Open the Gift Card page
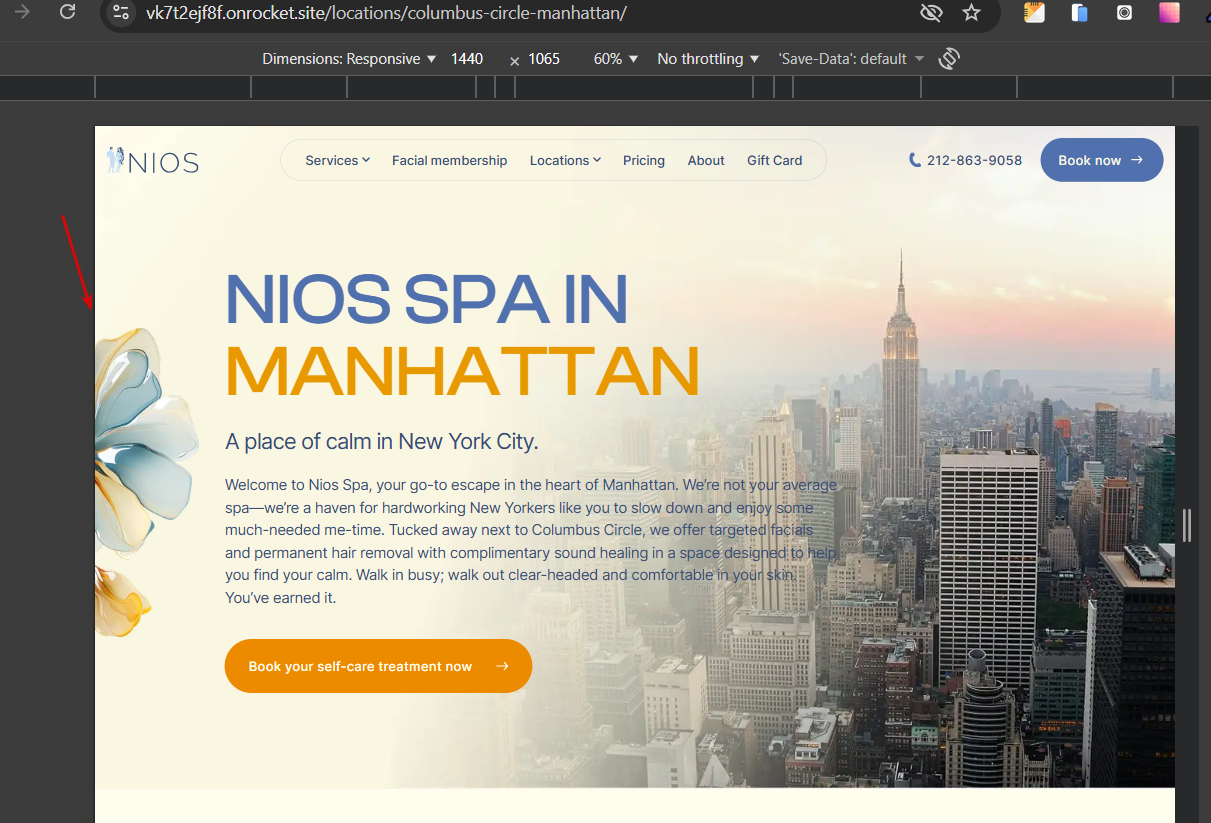1211x823 pixels. pyautogui.click(x=775, y=160)
